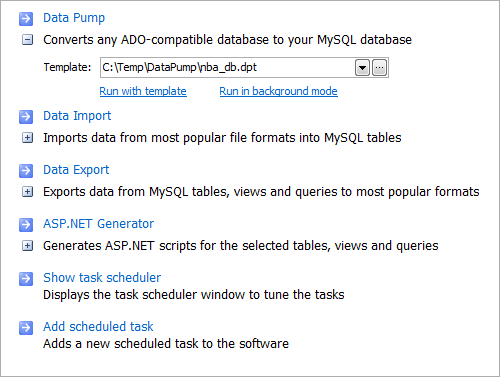The image size is (500, 377).
Task: Launch the Data Export title link
Action: 76,170
